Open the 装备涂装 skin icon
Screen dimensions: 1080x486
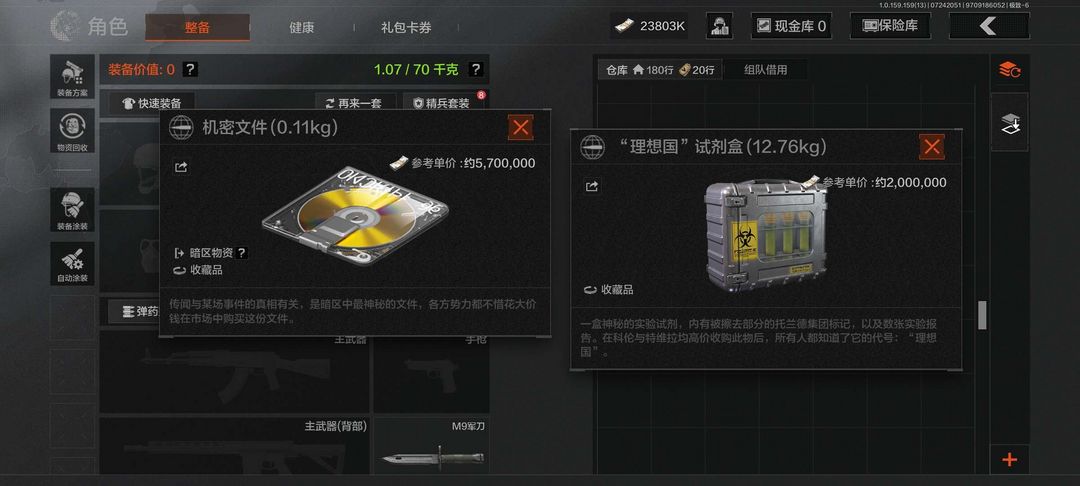(x=72, y=209)
